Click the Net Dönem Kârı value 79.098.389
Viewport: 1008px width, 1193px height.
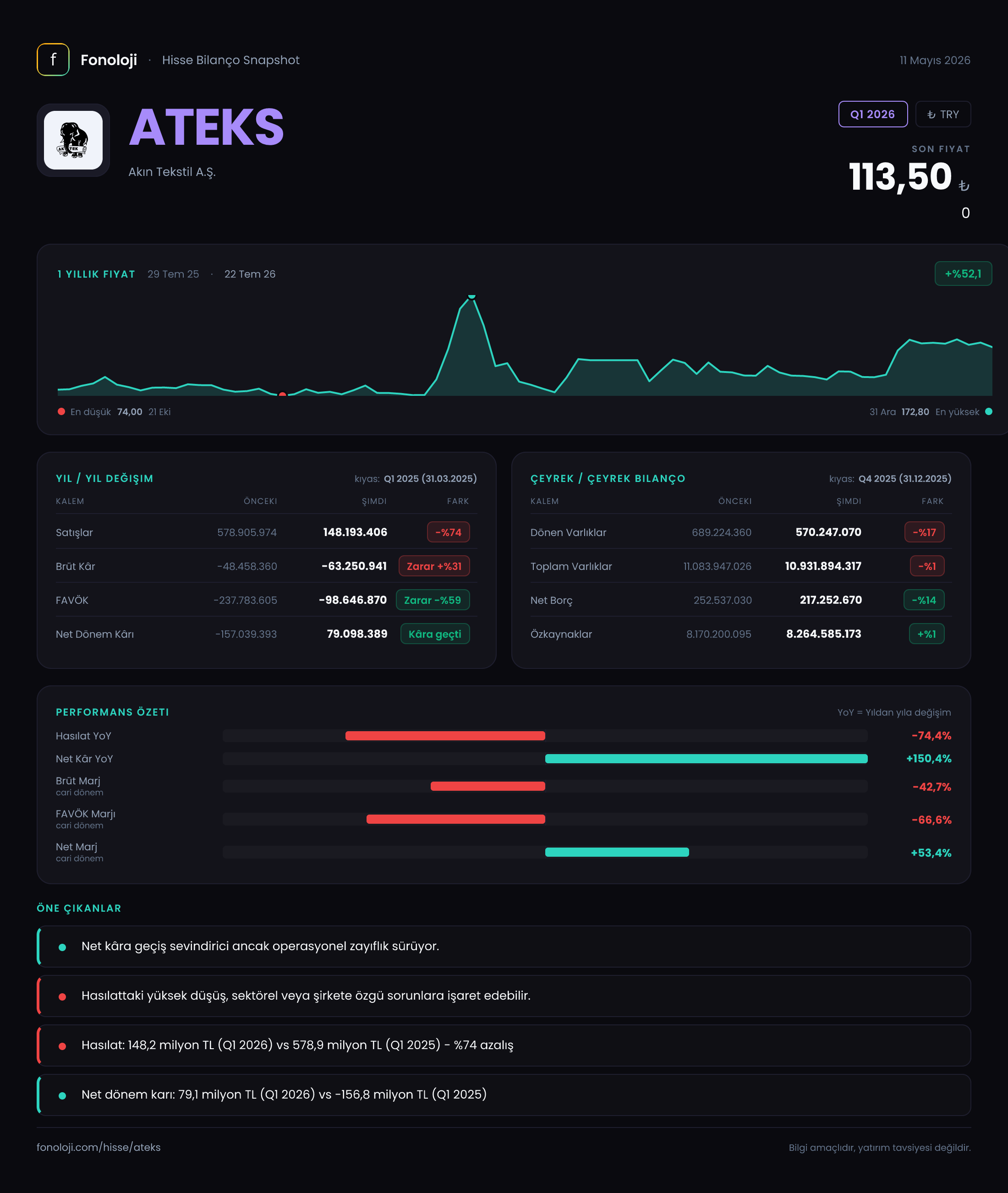point(356,634)
